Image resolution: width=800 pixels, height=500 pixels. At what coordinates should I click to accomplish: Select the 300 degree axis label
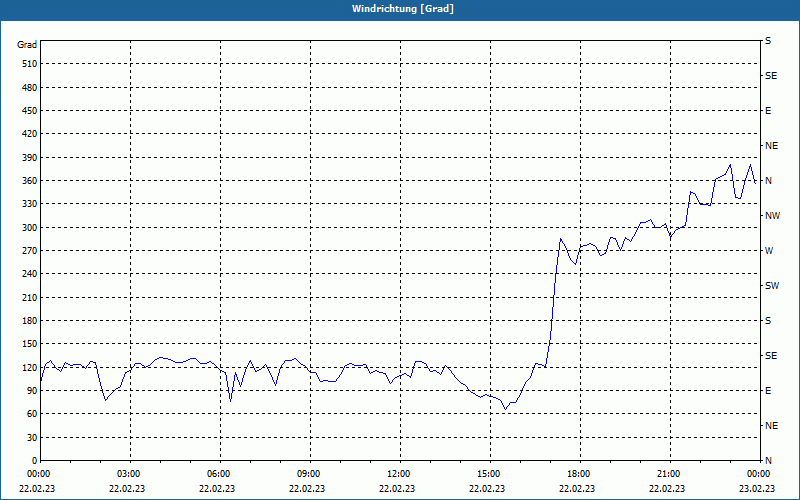click(x=30, y=228)
